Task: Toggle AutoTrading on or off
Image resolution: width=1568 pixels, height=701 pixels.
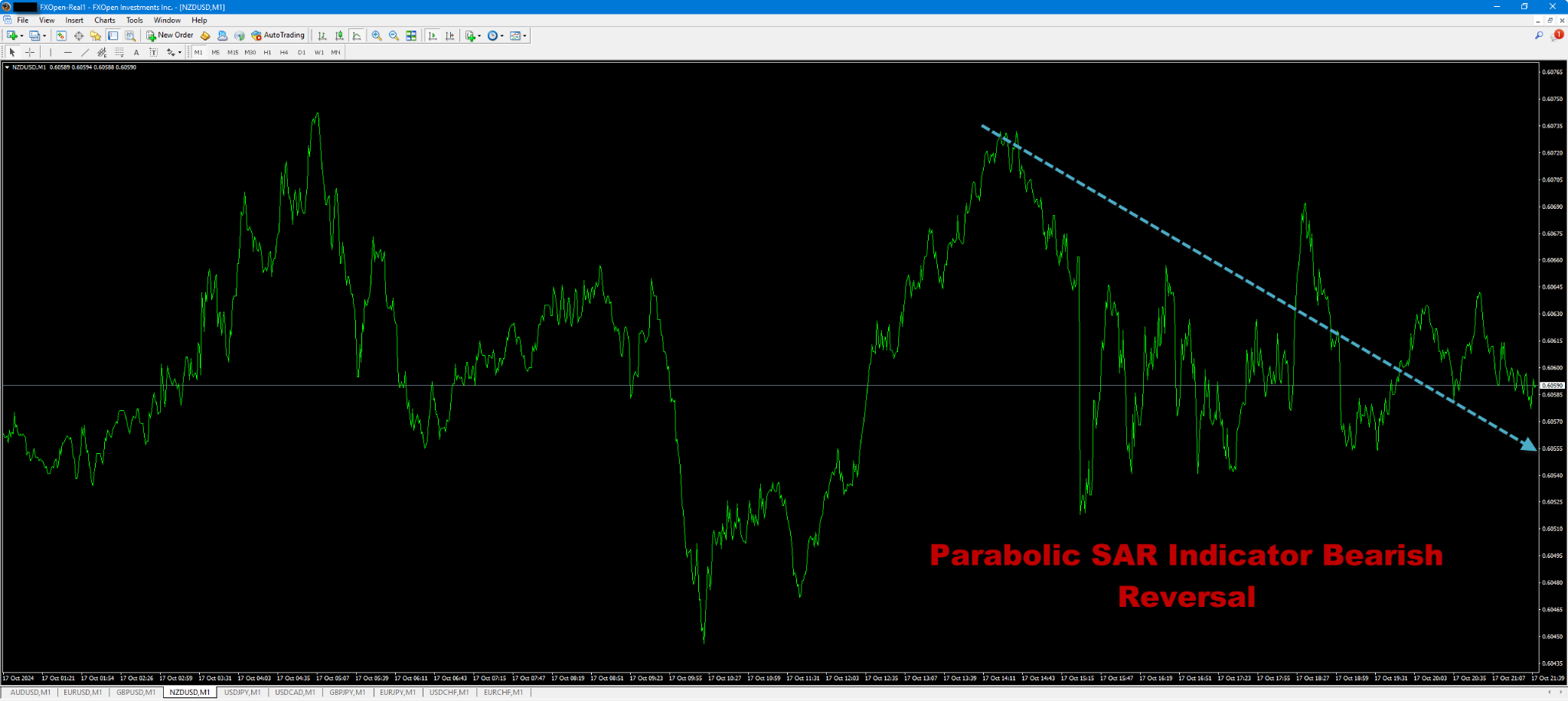Action: 278,35
